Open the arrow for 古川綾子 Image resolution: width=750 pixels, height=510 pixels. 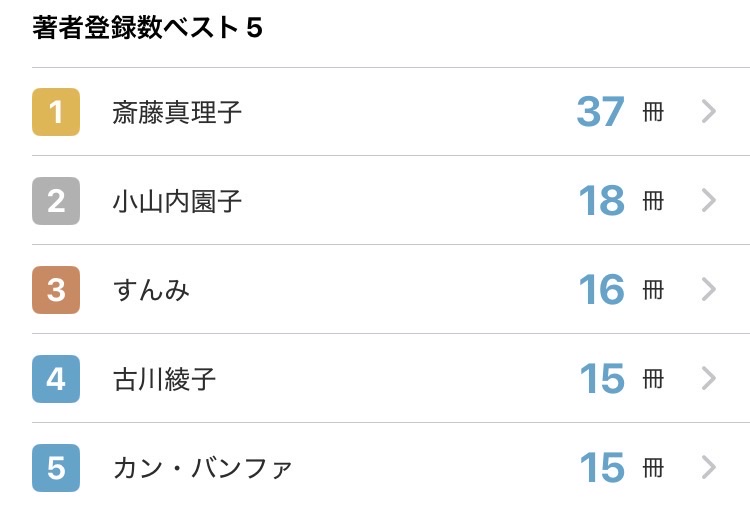coord(708,379)
